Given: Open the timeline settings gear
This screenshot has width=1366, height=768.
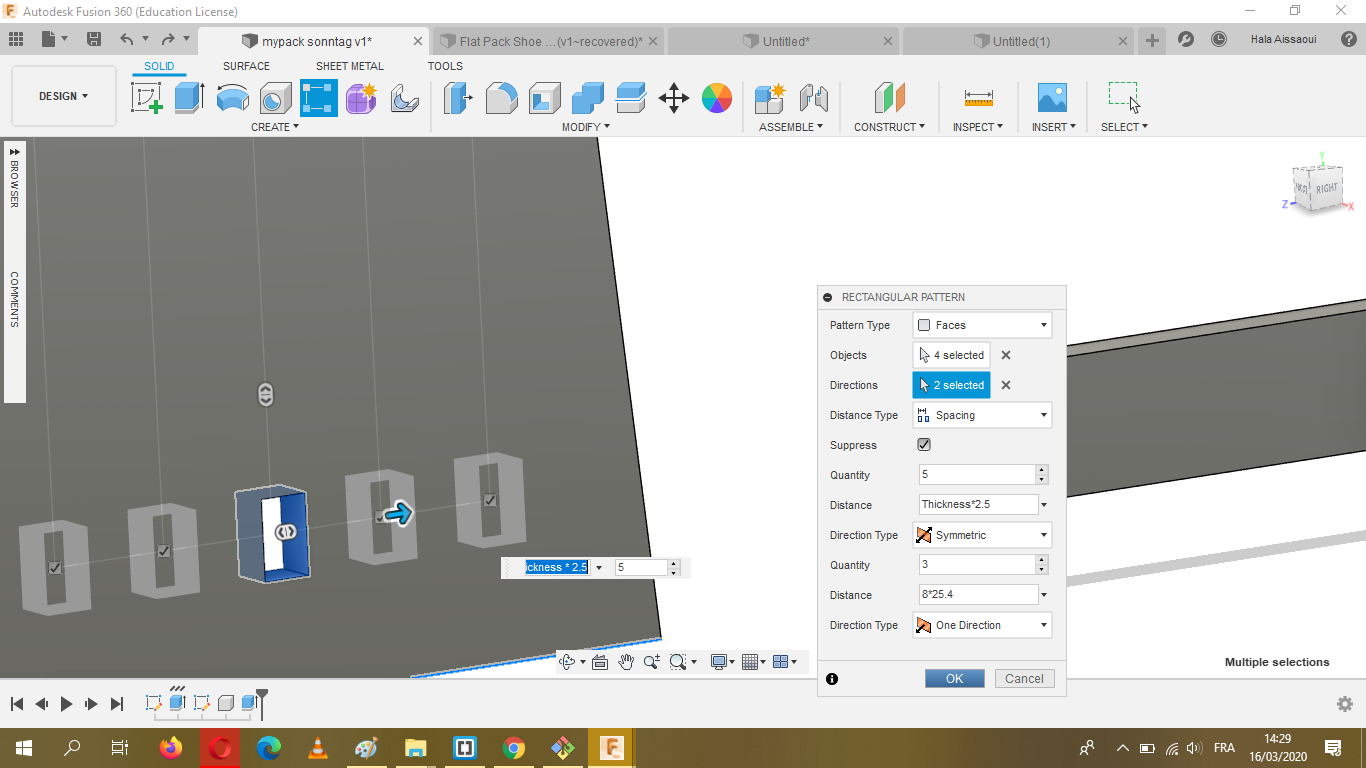Looking at the screenshot, I should [x=1345, y=704].
